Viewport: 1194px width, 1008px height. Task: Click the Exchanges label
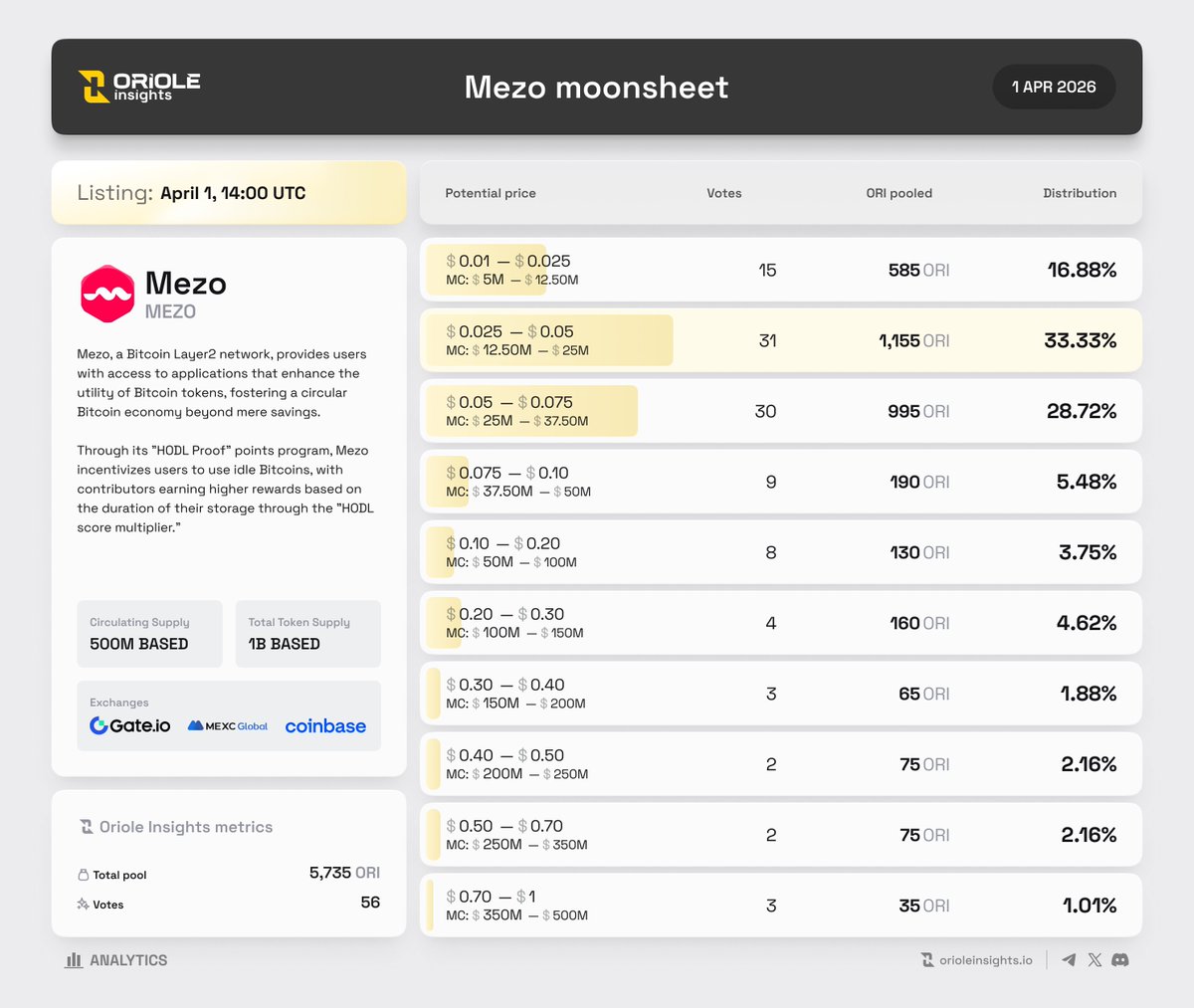pyautogui.click(x=119, y=703)
